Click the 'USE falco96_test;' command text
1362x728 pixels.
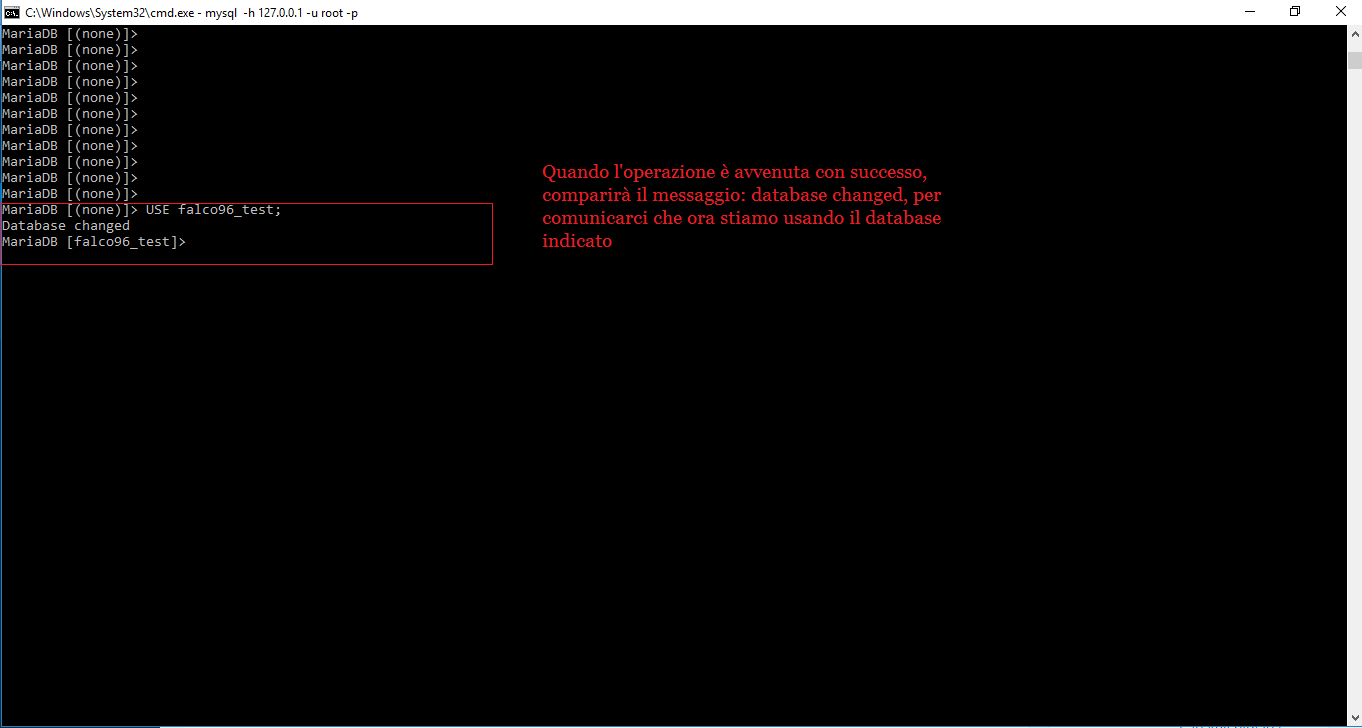pos(214,210)
